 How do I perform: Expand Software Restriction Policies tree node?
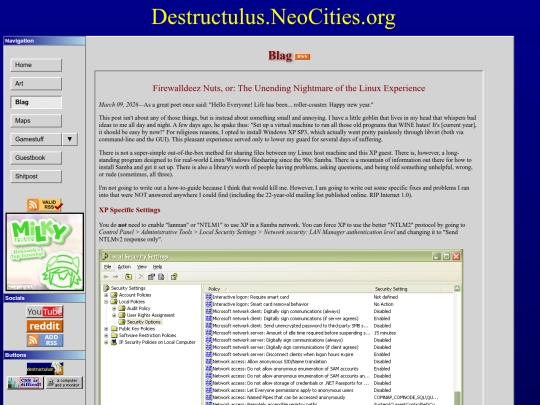pyautogui.click(x=106, y=335)
